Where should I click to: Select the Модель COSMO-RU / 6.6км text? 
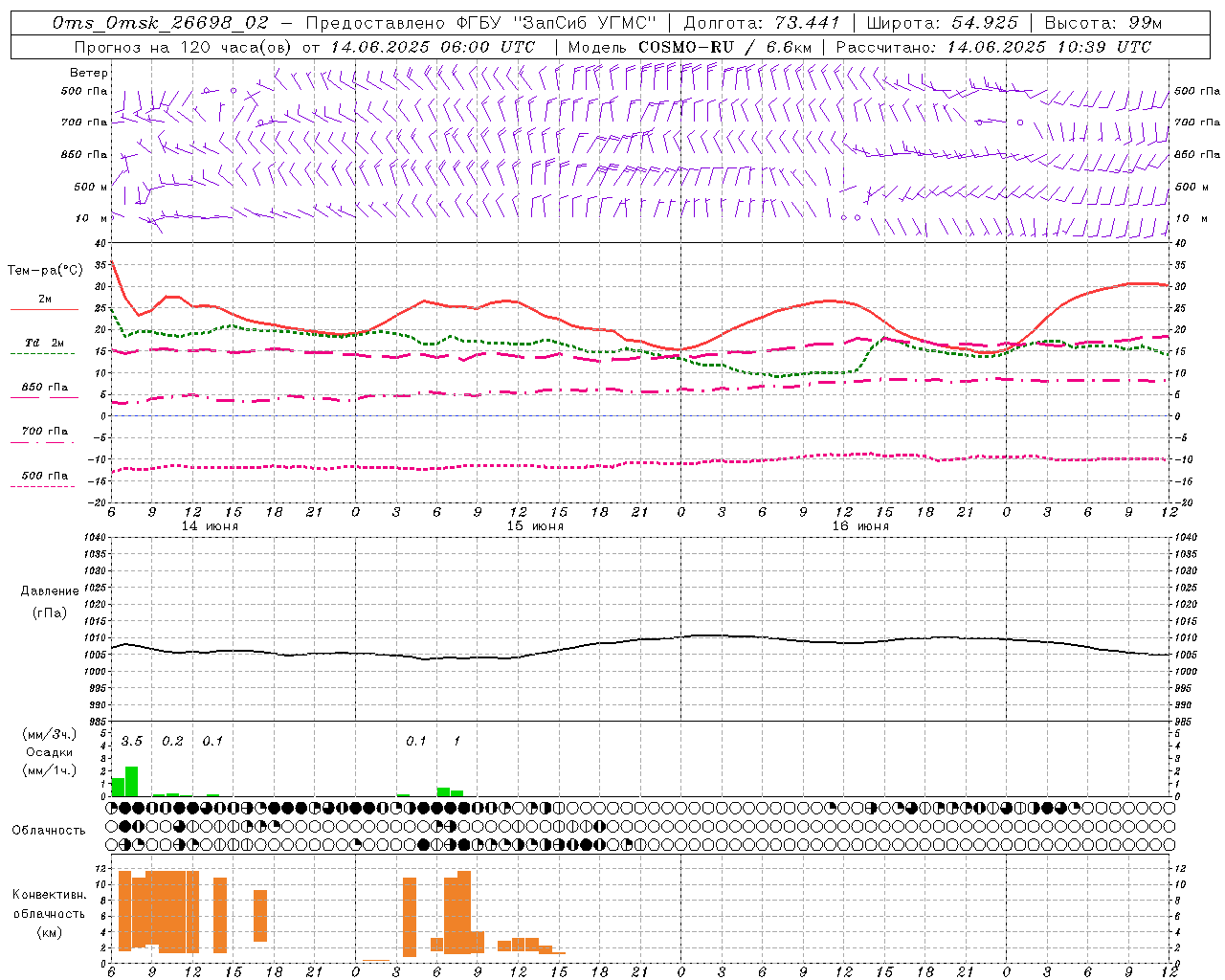coord(690,47)
